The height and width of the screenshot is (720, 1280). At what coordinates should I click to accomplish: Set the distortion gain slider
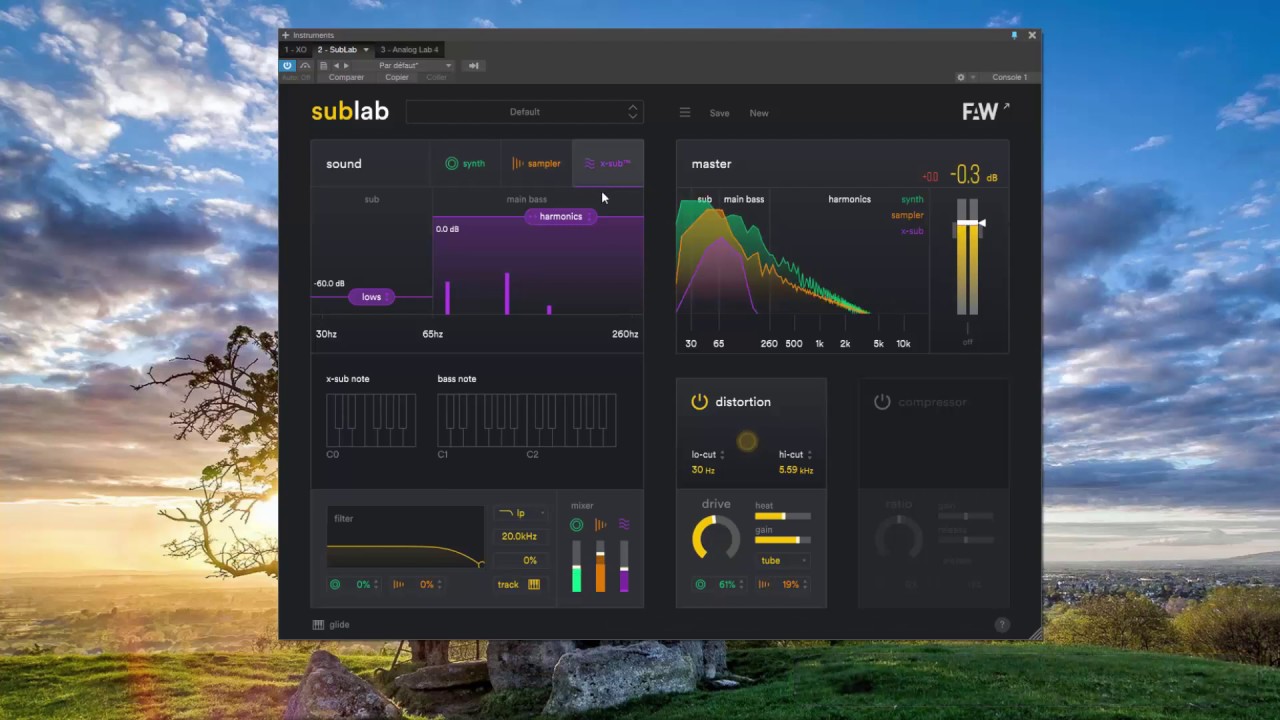click(782, 540)
